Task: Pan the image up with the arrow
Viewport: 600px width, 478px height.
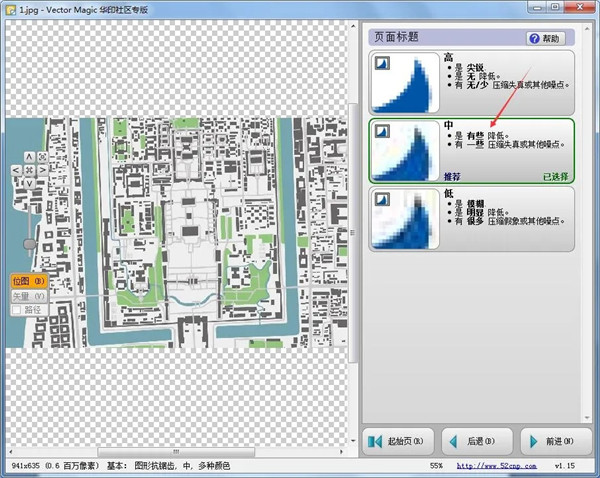Action: click(28, 157)
